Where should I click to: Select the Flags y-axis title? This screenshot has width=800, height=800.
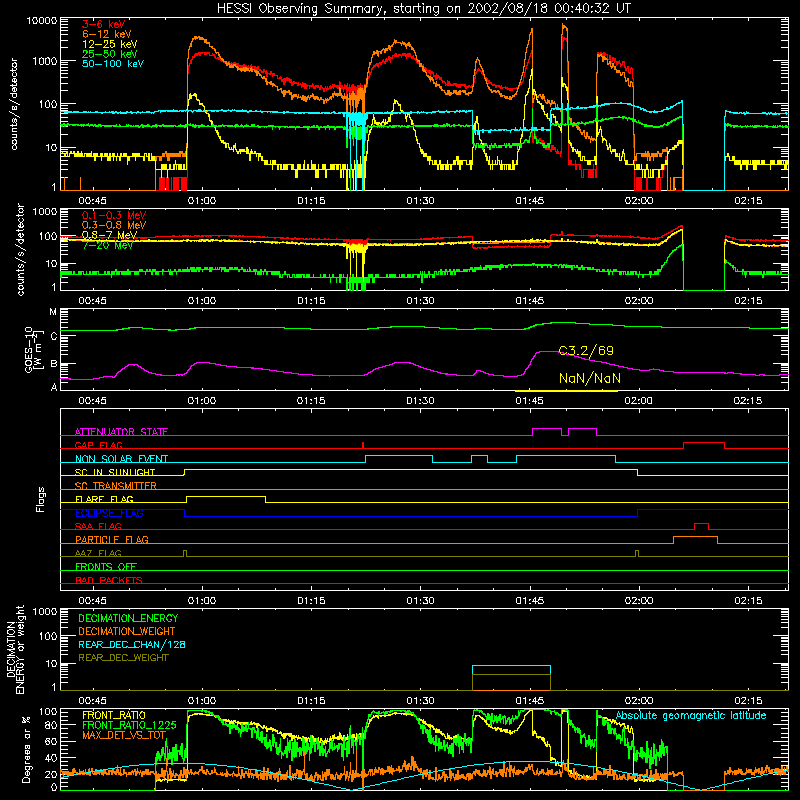pos(40,499)
